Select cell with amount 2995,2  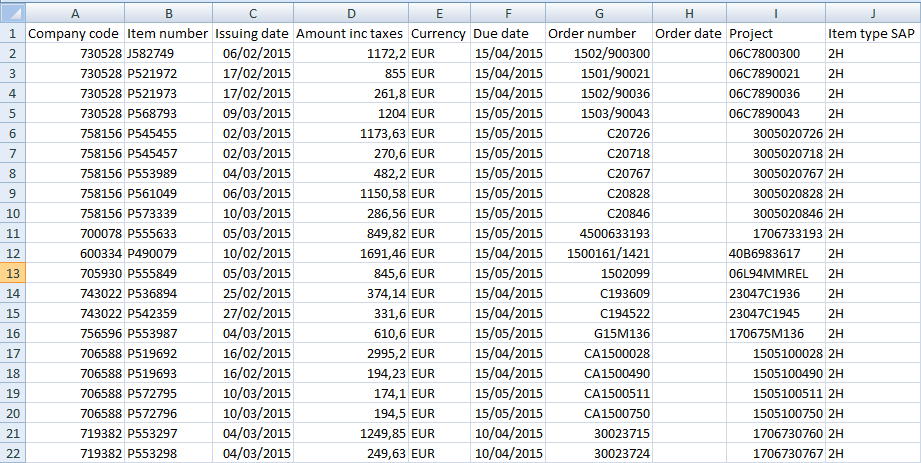coord(351,353)
